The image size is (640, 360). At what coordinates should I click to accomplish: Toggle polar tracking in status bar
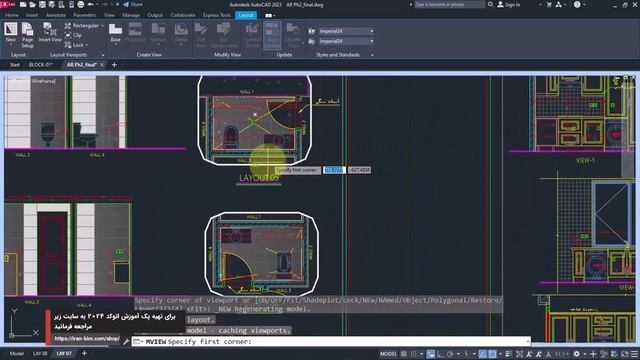coord(450,354)
